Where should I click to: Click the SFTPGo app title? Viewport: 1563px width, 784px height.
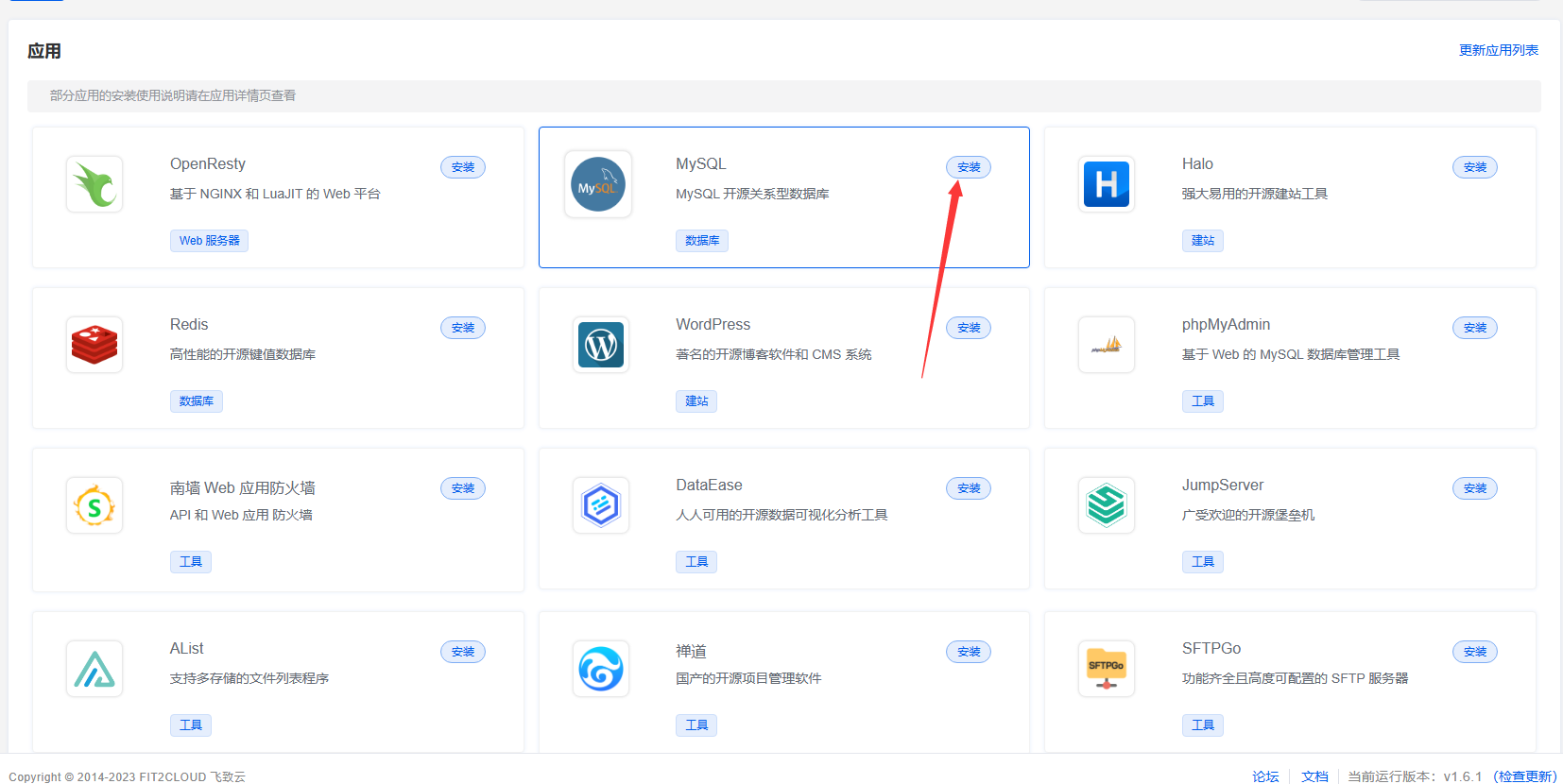pyautogui.click(x=1211, y=649)
